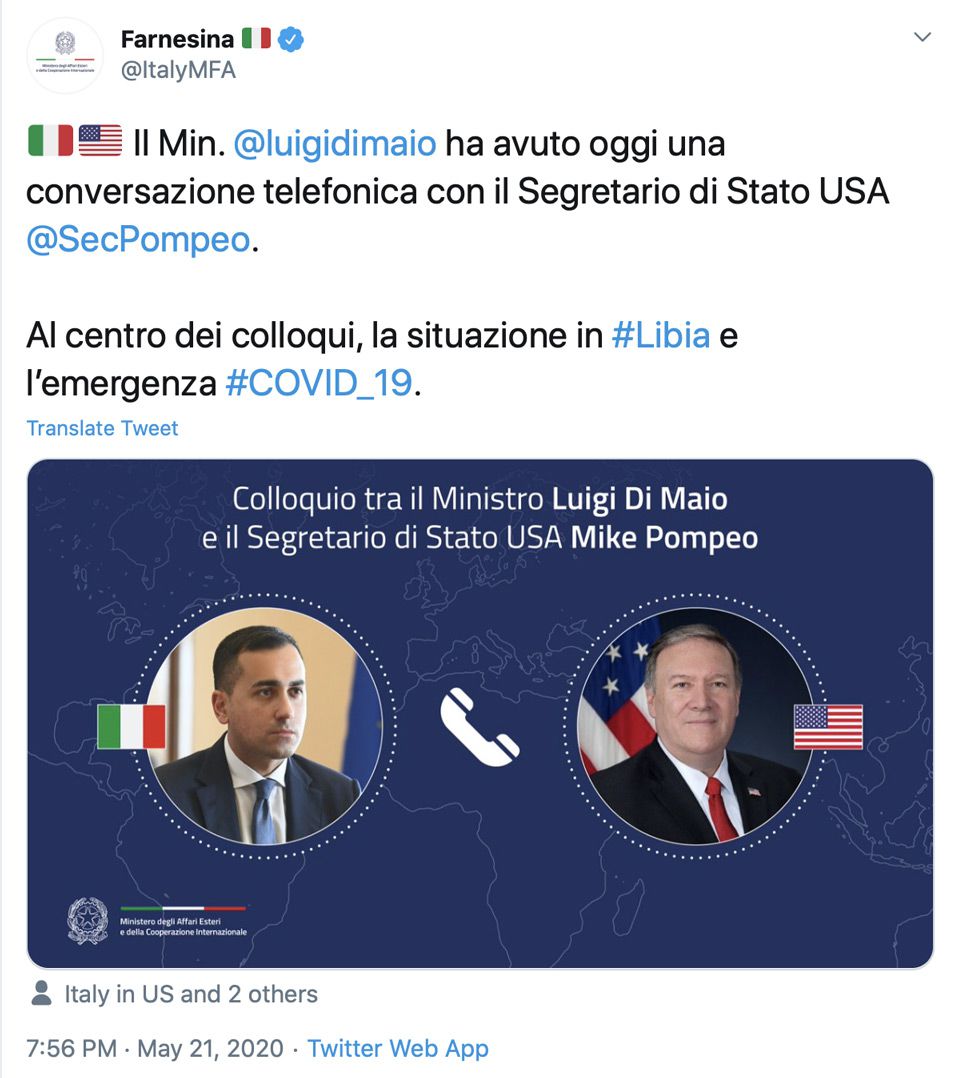Click the Mike Pompeo circular portrait
The width and height of the screenshot is (955, 1078).
pos(695,726)
